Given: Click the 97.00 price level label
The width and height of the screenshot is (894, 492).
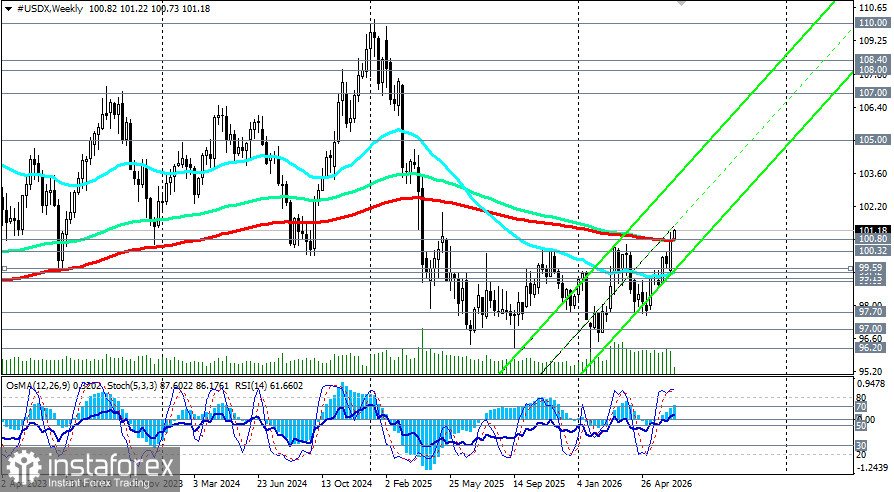Looking at the screenshot, I should tap(873, 329).
